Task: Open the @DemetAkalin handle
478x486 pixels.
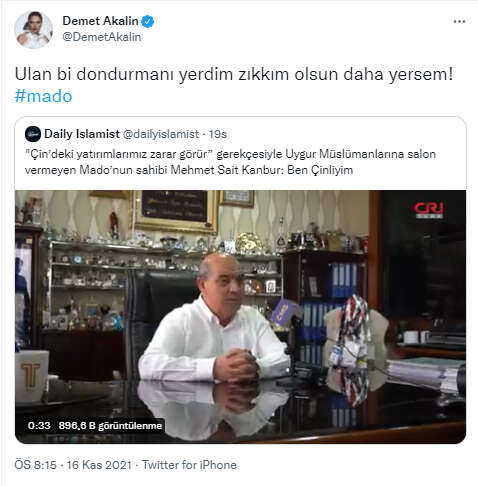Action: coord(102,37)
